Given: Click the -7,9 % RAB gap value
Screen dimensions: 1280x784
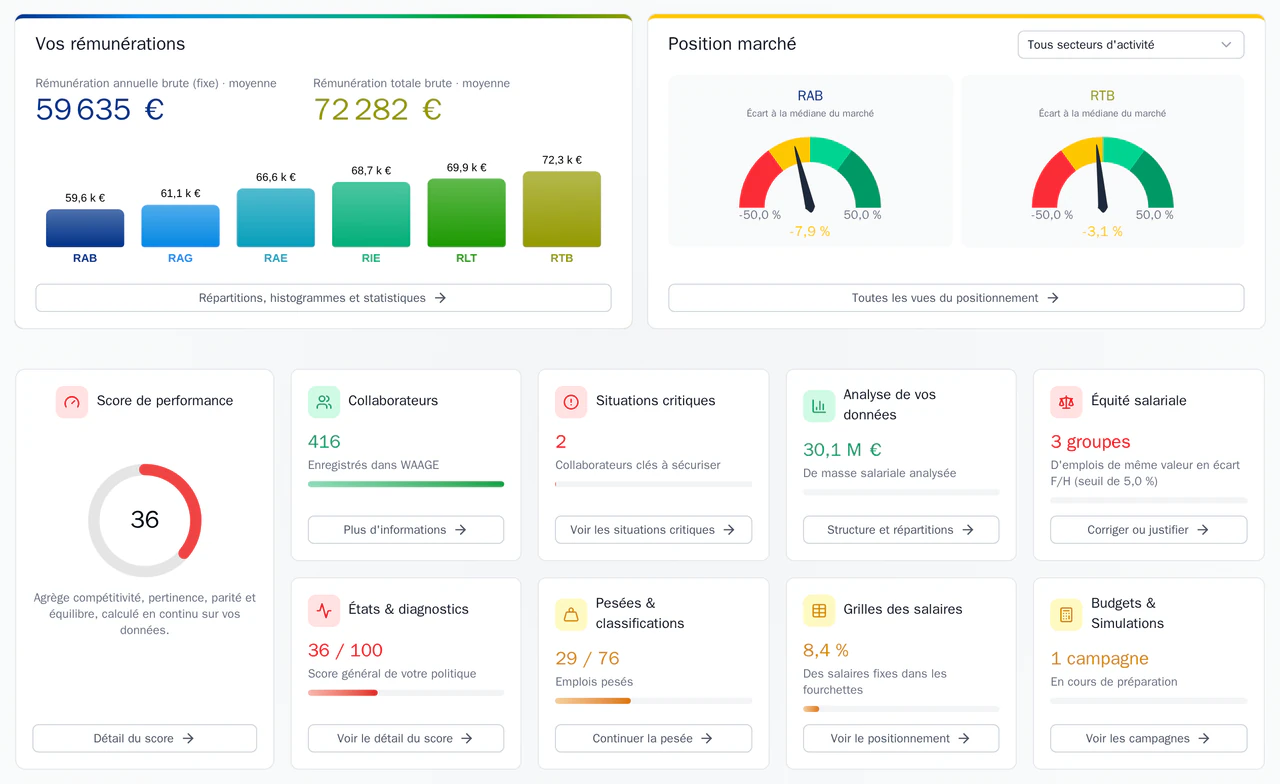Looking at the screenshot, I should 810,232.
